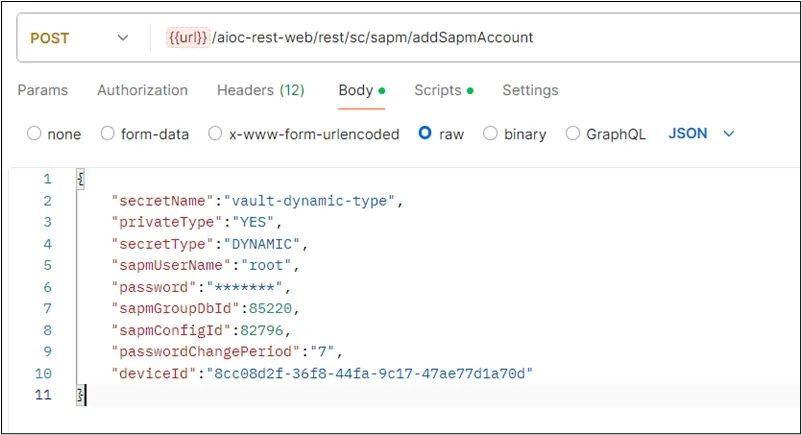
Task: Click the "secretName" key in the body
Action: [162, 201]
